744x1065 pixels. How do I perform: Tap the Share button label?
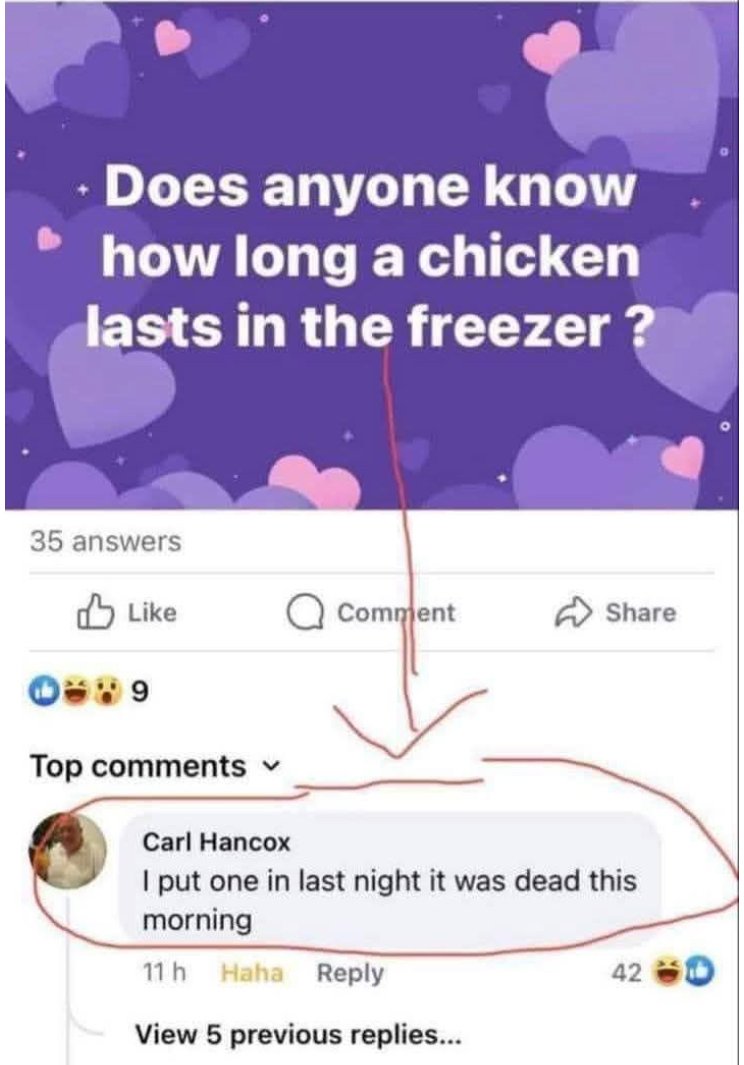[641, 613]
